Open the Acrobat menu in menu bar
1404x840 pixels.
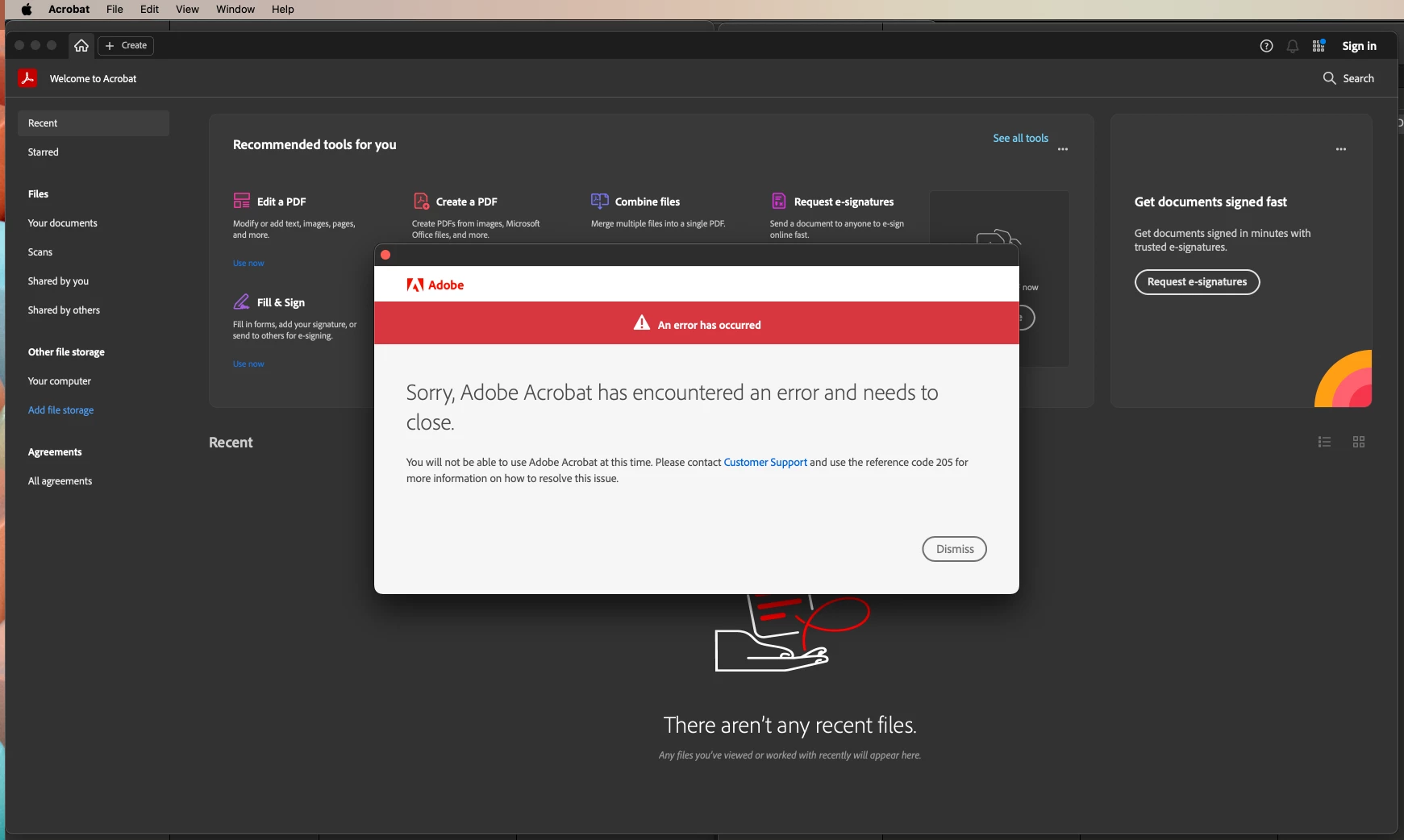pos(69,10)
